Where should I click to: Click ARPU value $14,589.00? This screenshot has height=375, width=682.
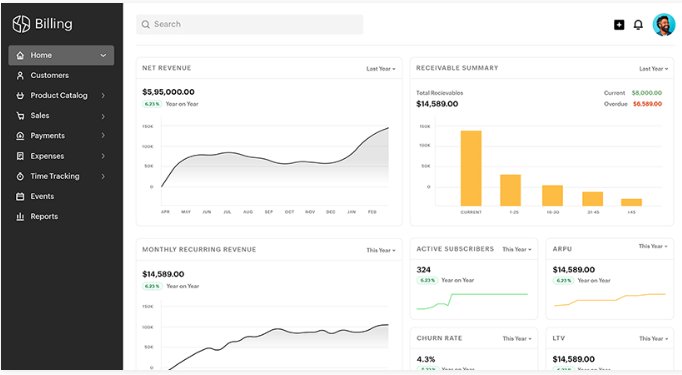tap(574, 270)
